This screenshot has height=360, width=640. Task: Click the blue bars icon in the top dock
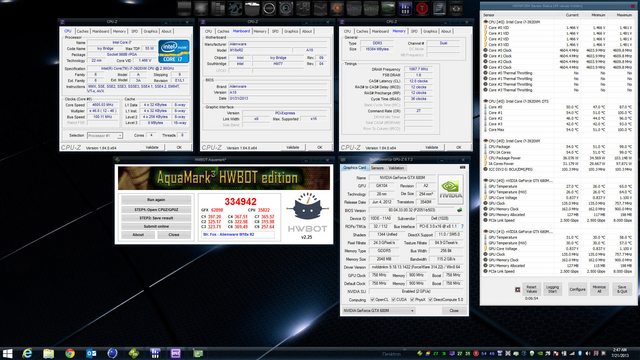click(405, 8)
